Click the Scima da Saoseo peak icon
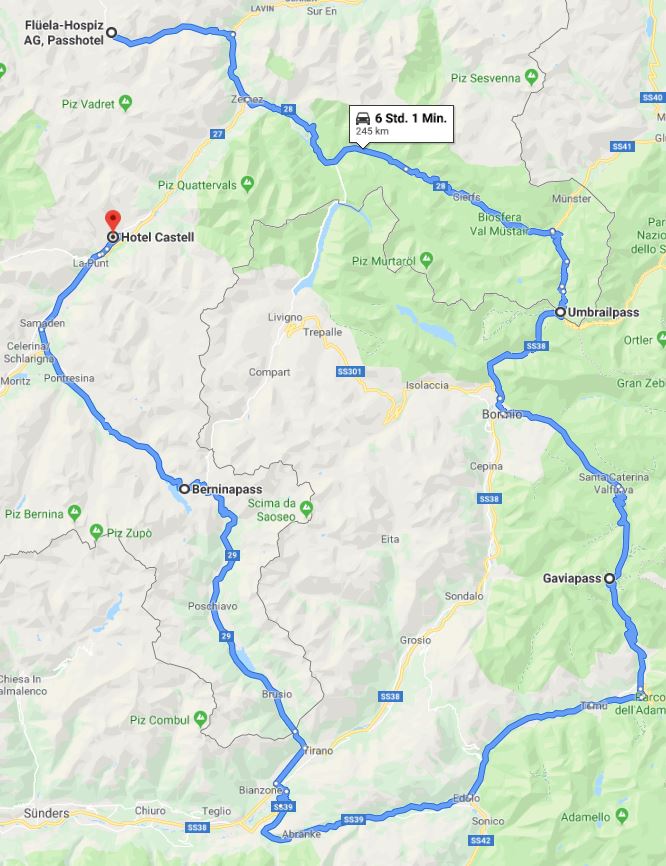The width and height of the screenshot is (666, 866). pos(306,508)
